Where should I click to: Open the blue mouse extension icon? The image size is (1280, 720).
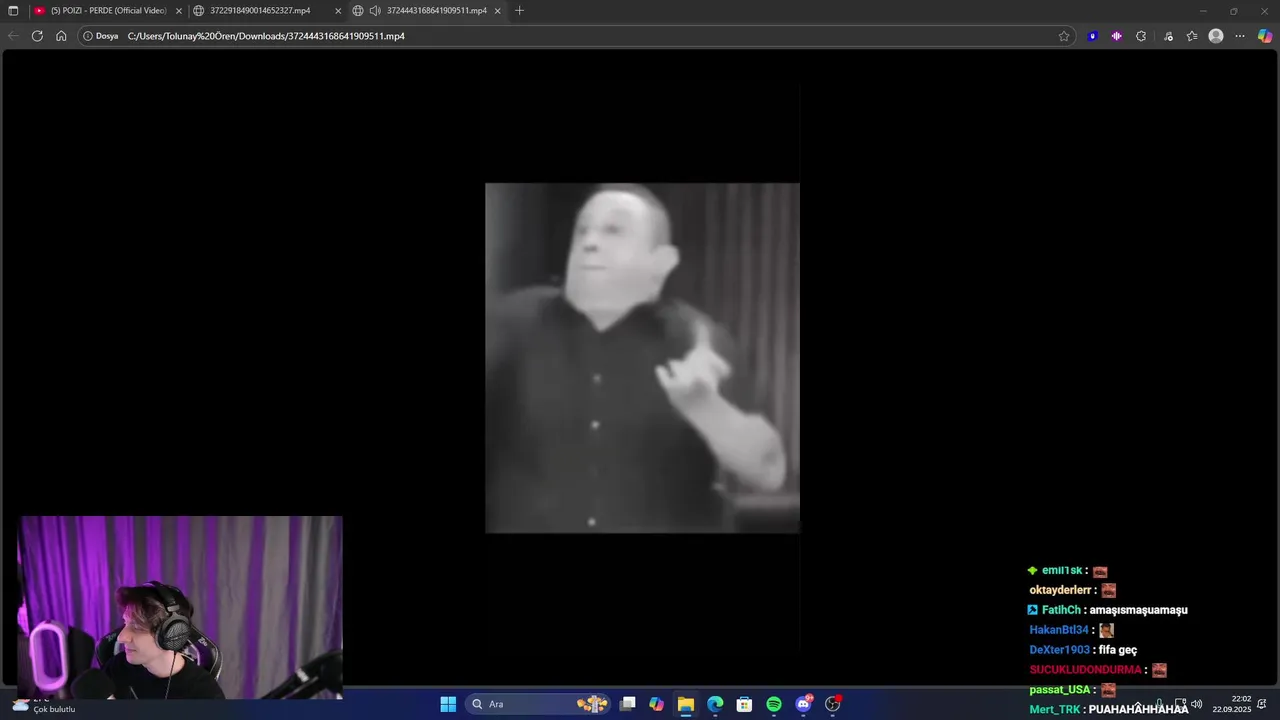[x=1093, y=36]
